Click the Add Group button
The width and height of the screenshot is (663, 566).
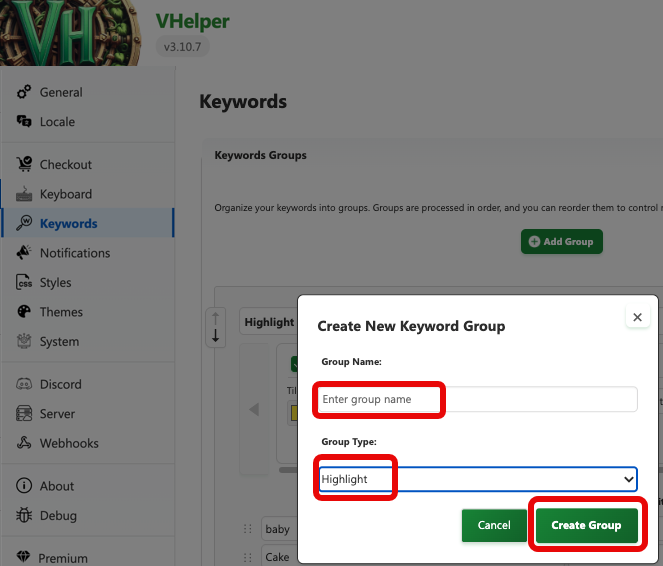(x=561, y=241)
